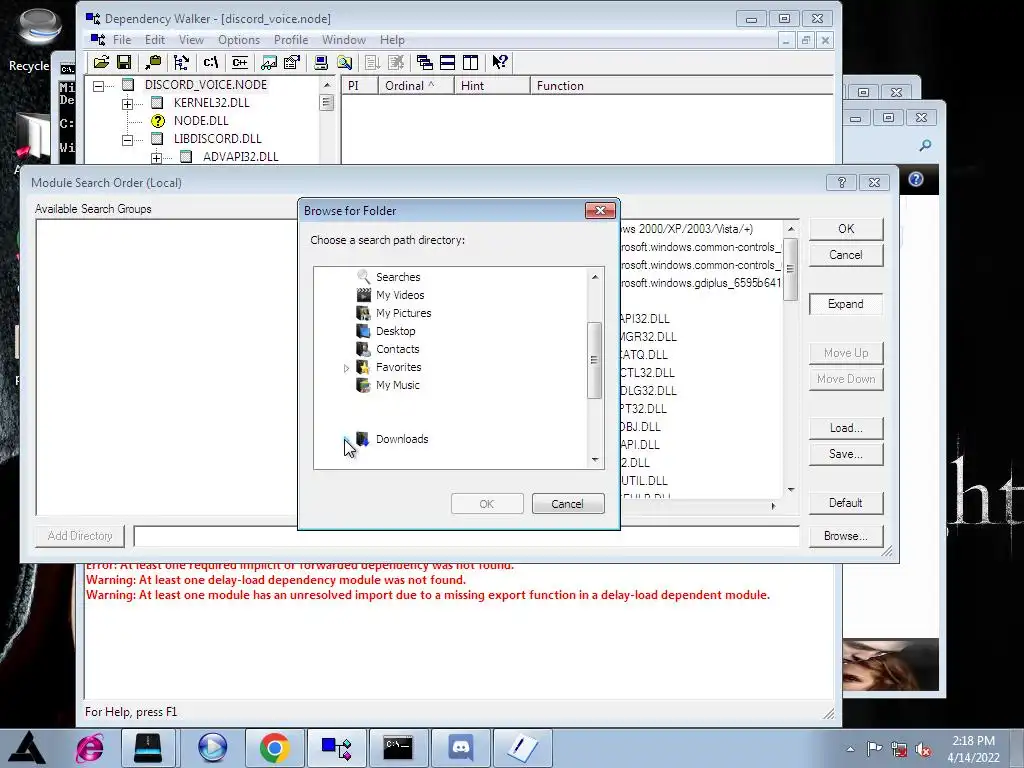This screenshot has width=1024, height=768.
Task: Click the folder list scroll down arrow
Action: tap(594, 460)
